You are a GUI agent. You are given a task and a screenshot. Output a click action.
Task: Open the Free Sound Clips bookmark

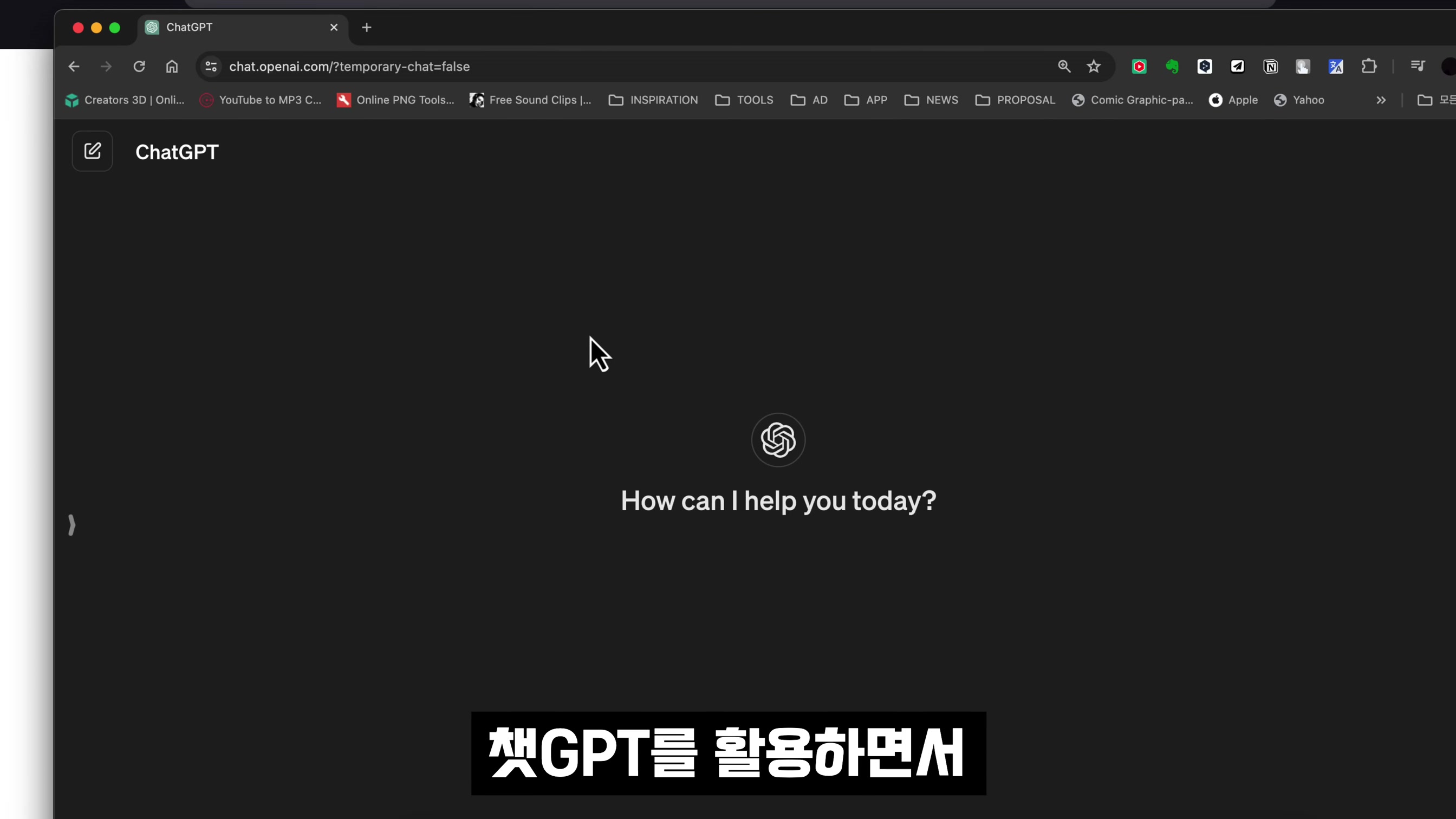(x=531, y=100)
